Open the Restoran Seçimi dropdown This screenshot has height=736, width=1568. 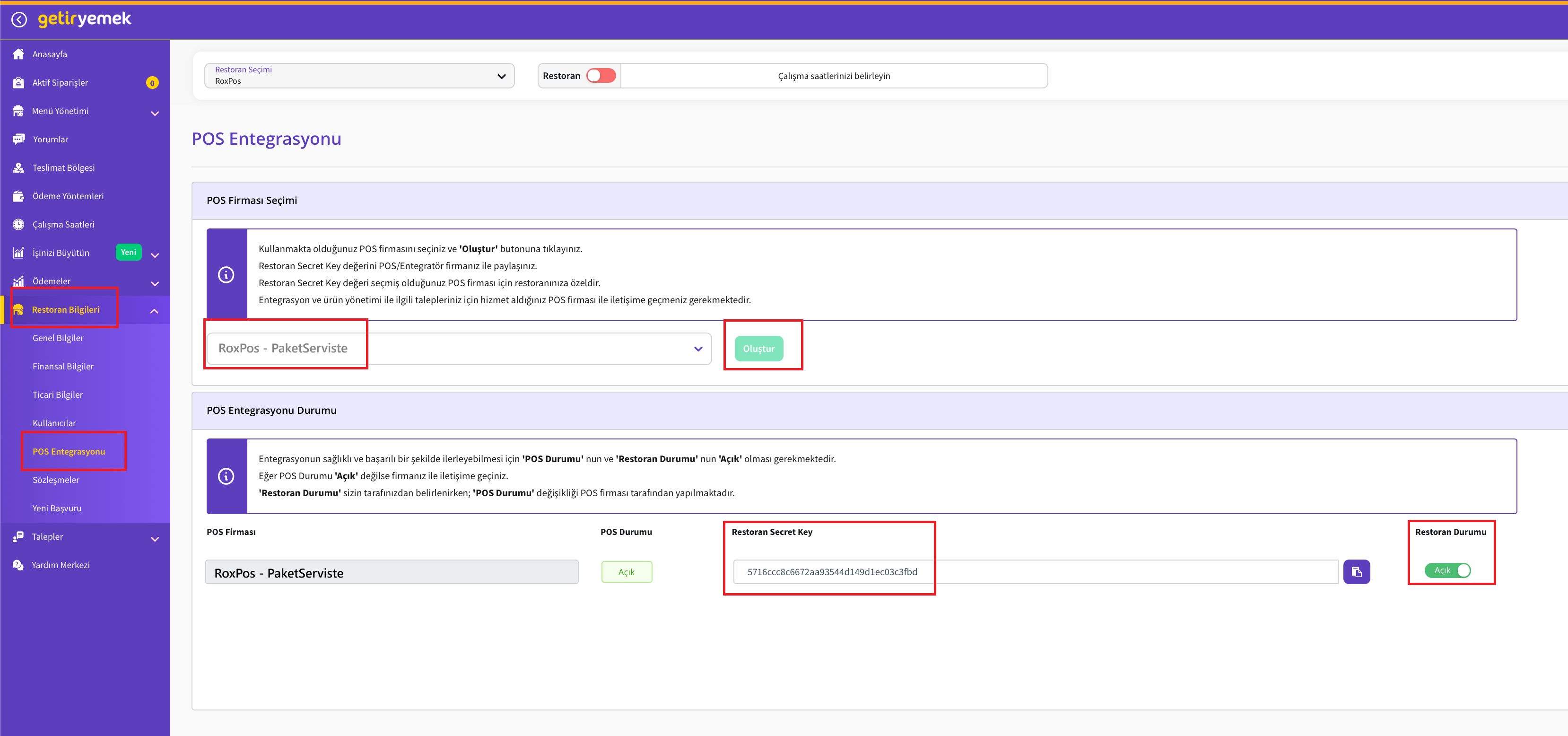(x=359, y=76)
